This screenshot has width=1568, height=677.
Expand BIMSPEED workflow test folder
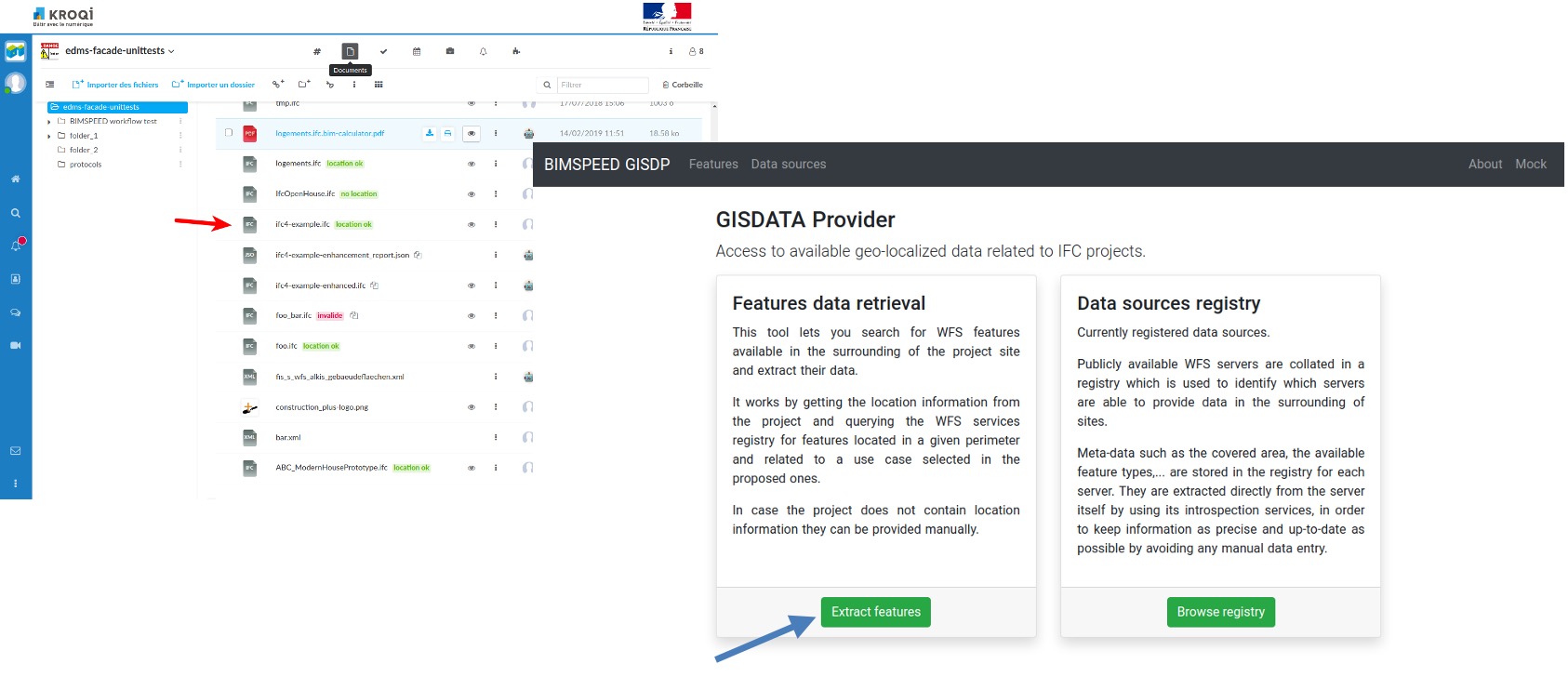pos(49,122)
